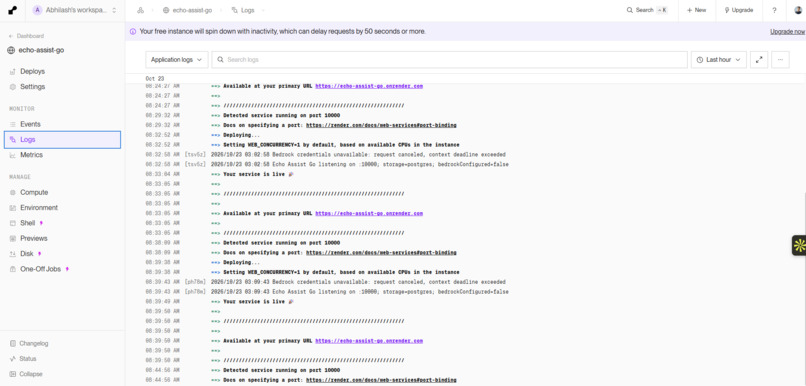Open Shell in the sidebar
Viewport: 806px width, 386px height.
click(28, 224)
